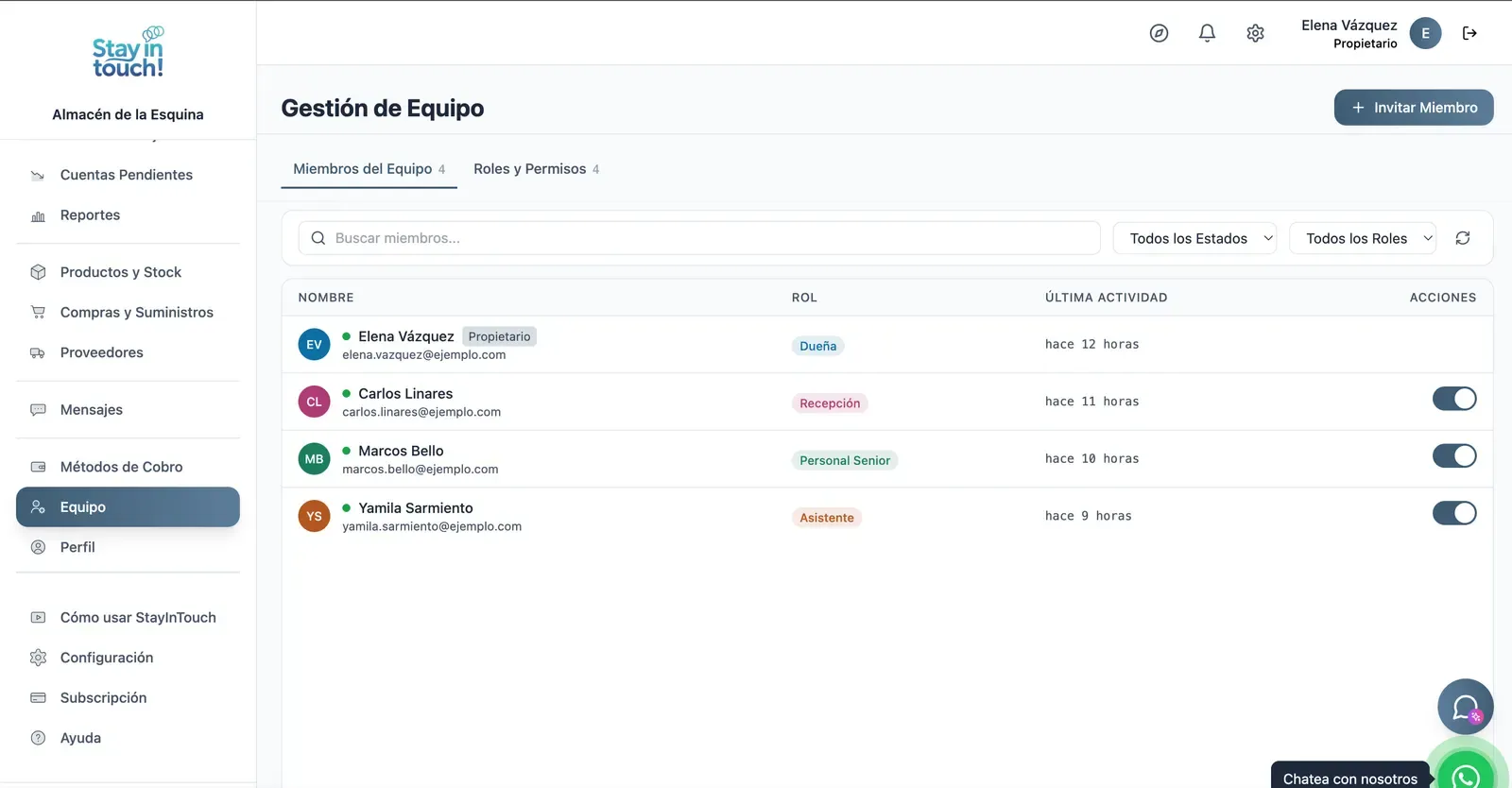The height and width of the screenshot is (788, 1512).
Task: Open notifications bell
Action: [1207, 33]
